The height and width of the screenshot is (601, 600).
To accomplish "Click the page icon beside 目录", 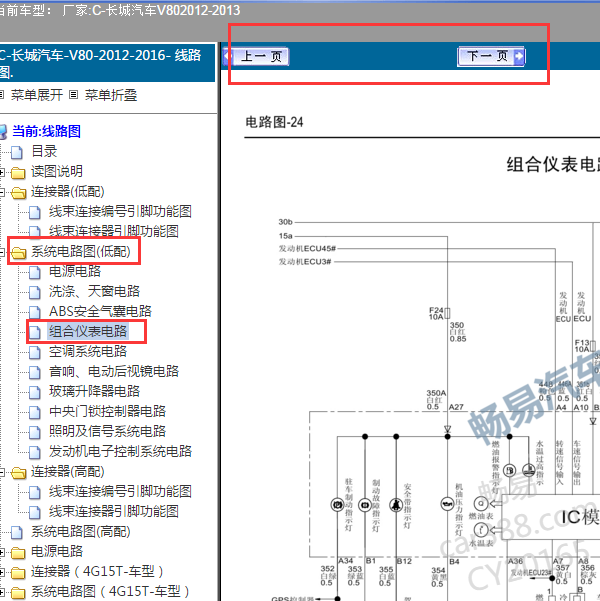I will (x=17, y=152).
